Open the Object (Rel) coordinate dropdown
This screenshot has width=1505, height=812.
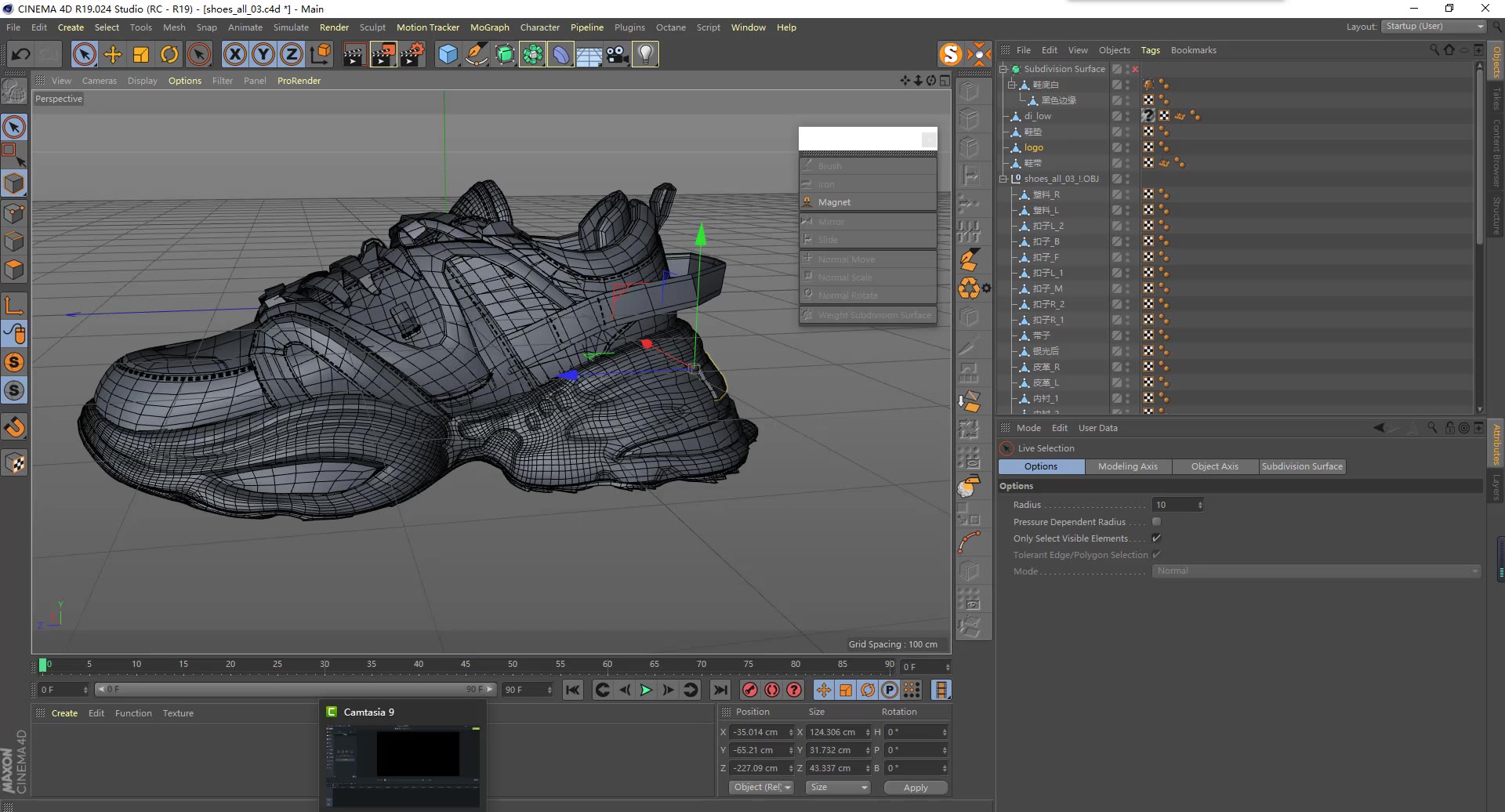point(761,787)
